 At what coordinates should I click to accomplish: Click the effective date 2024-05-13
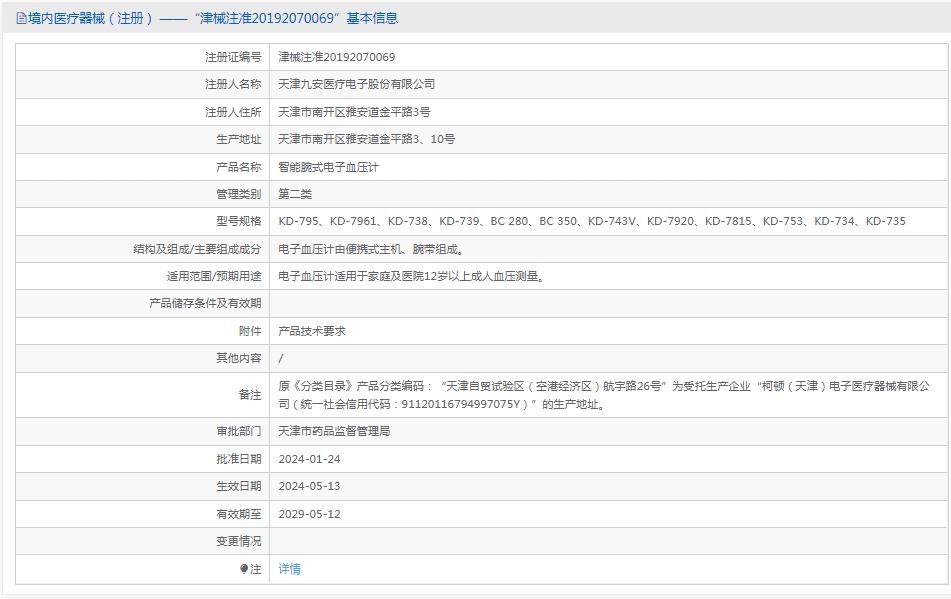pos(309,486)
